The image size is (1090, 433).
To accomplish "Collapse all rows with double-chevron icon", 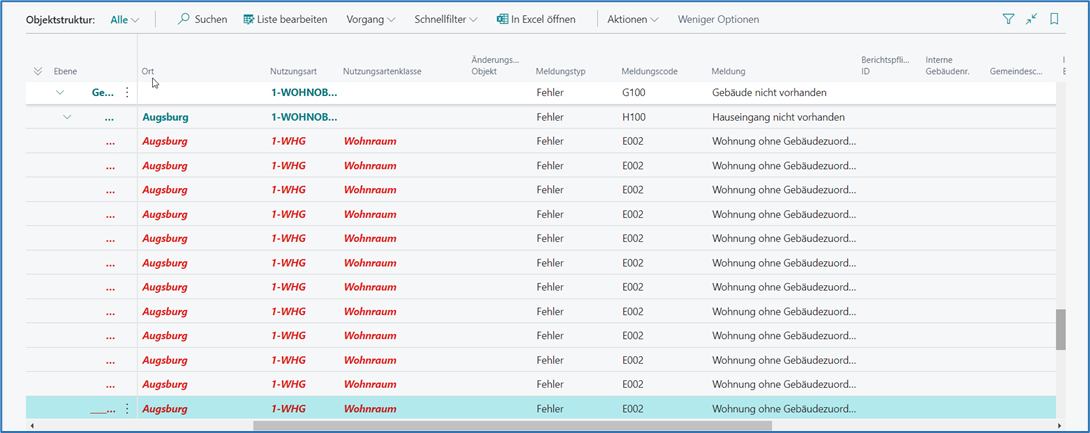I will [38, 71].
